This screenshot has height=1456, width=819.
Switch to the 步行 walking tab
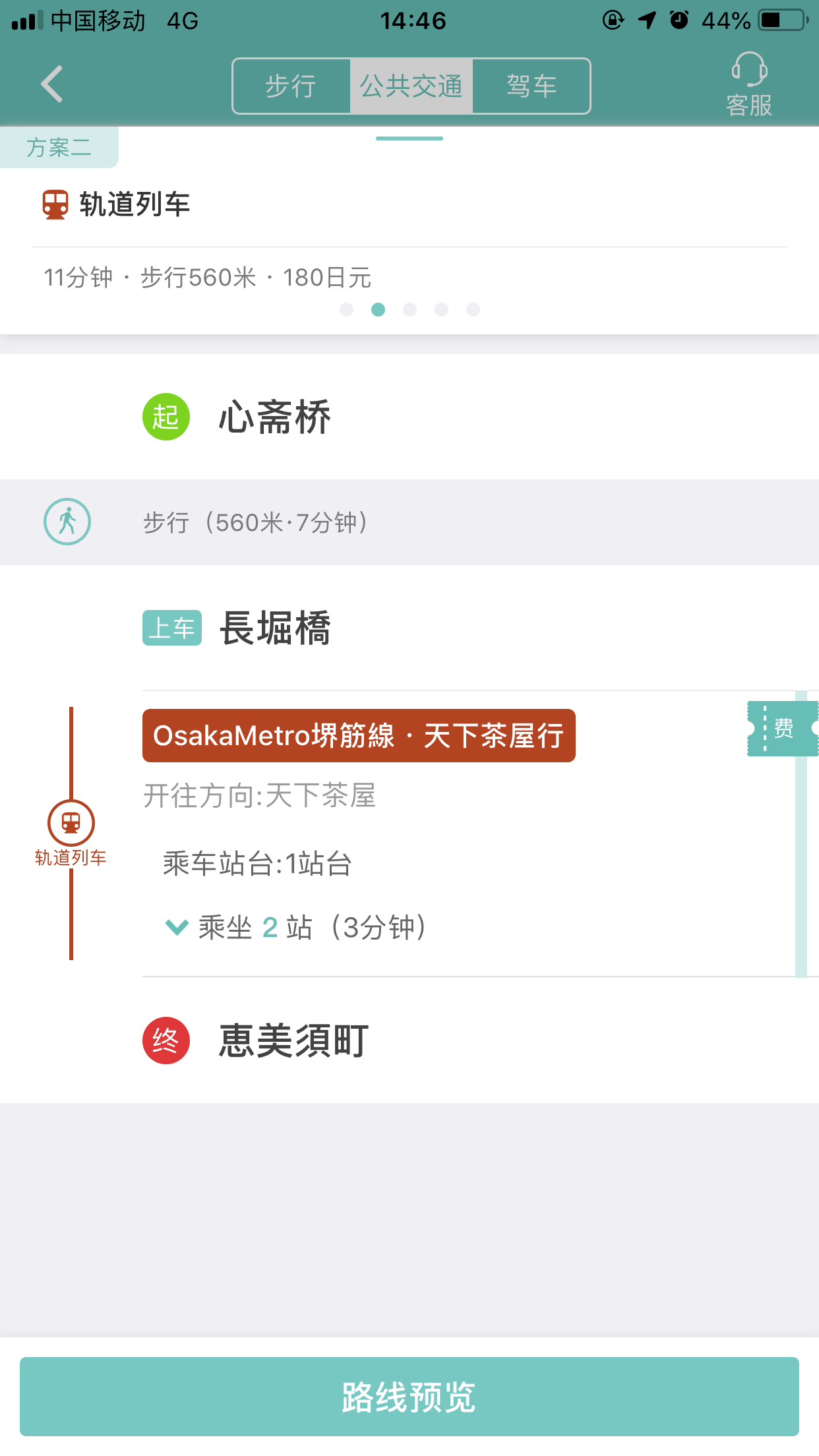291,86
